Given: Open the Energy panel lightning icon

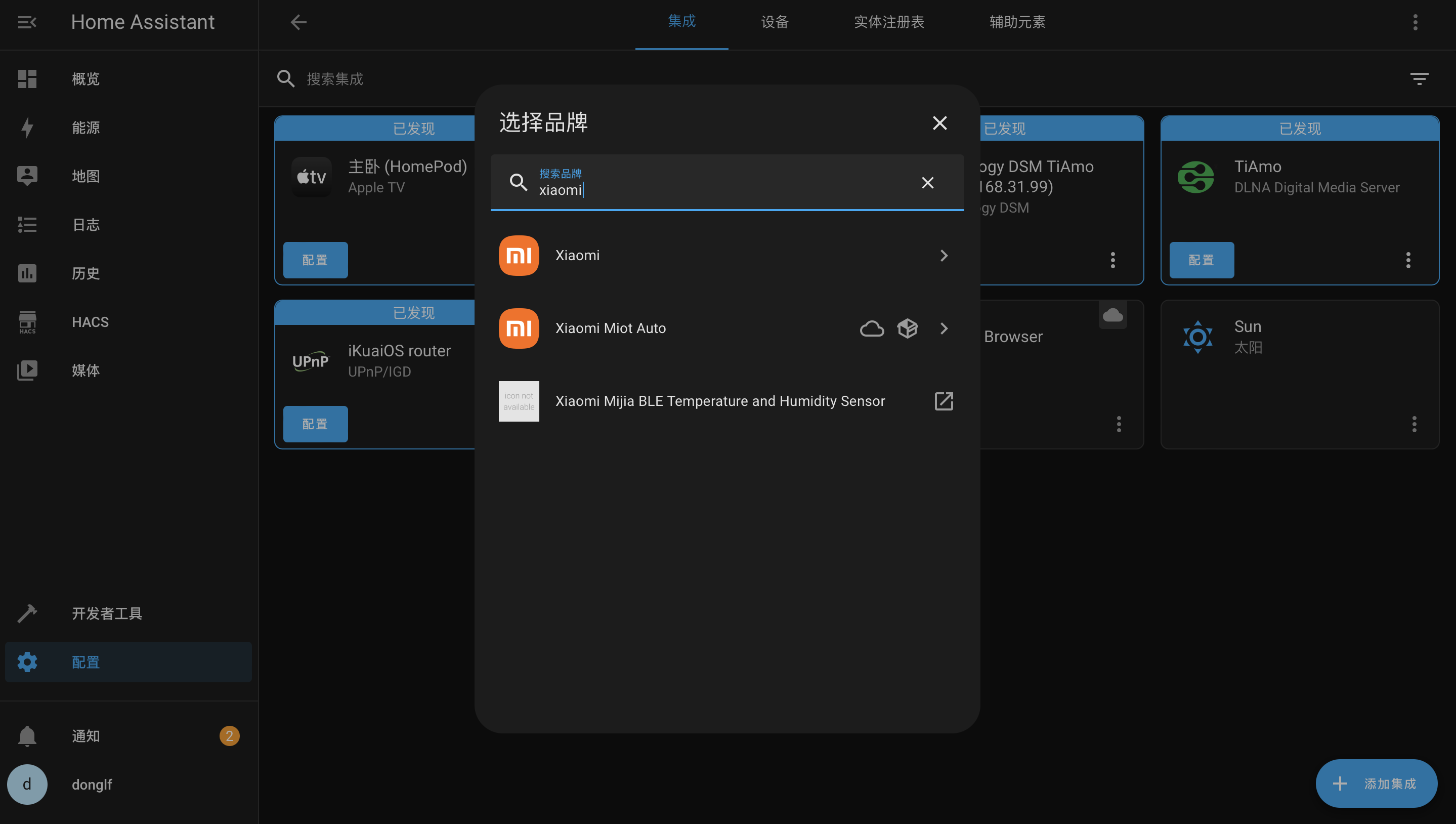Looking at the screenshot, I should 27,128.
